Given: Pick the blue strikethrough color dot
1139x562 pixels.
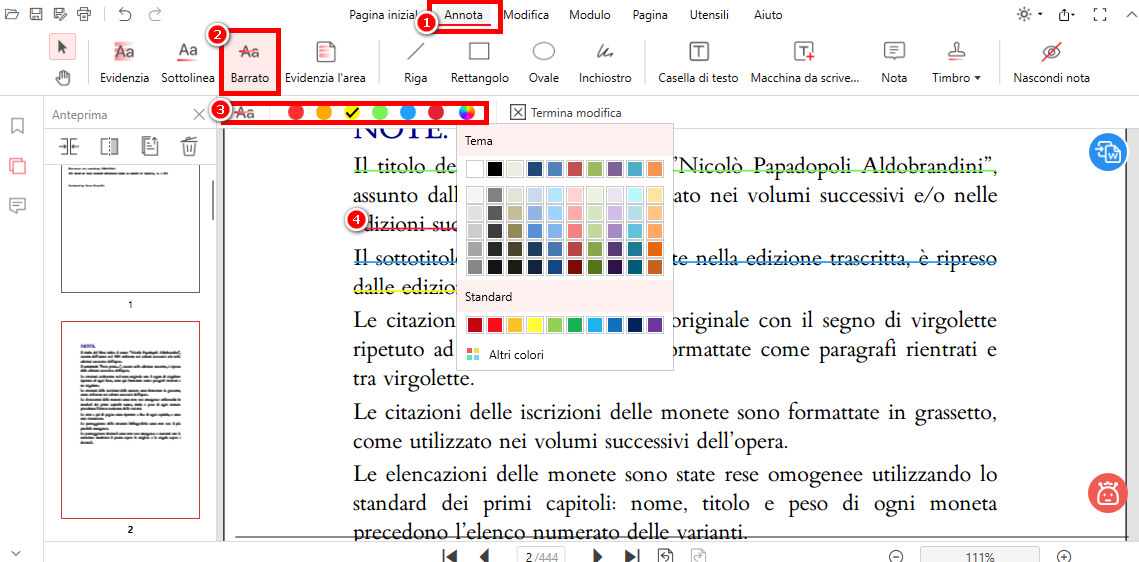Looking at the screenshot, I should (x=408, y=113).
